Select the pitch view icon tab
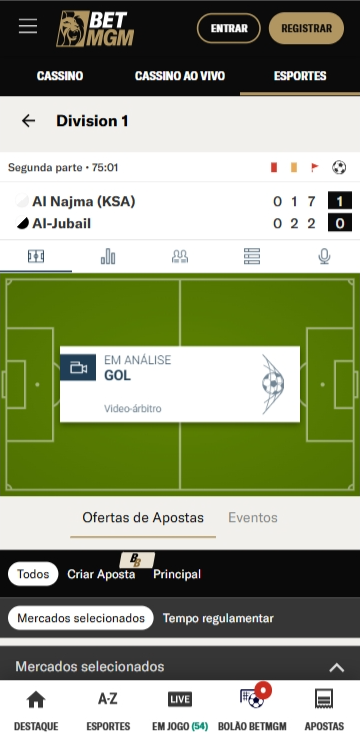 coord(36,256)
